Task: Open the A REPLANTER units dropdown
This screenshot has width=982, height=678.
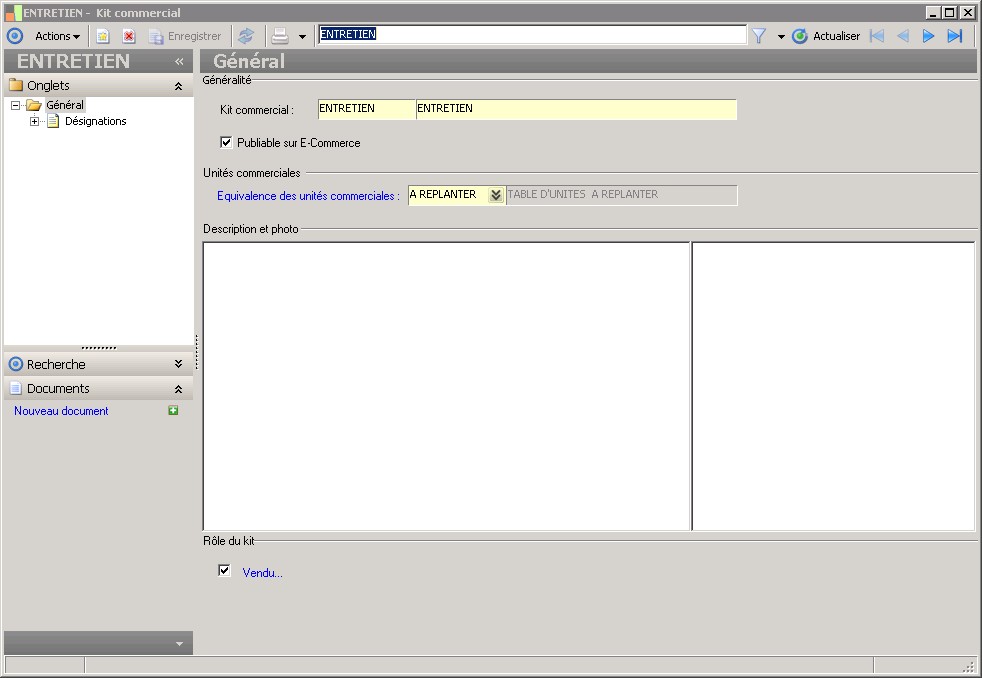Action: [495, 195]
